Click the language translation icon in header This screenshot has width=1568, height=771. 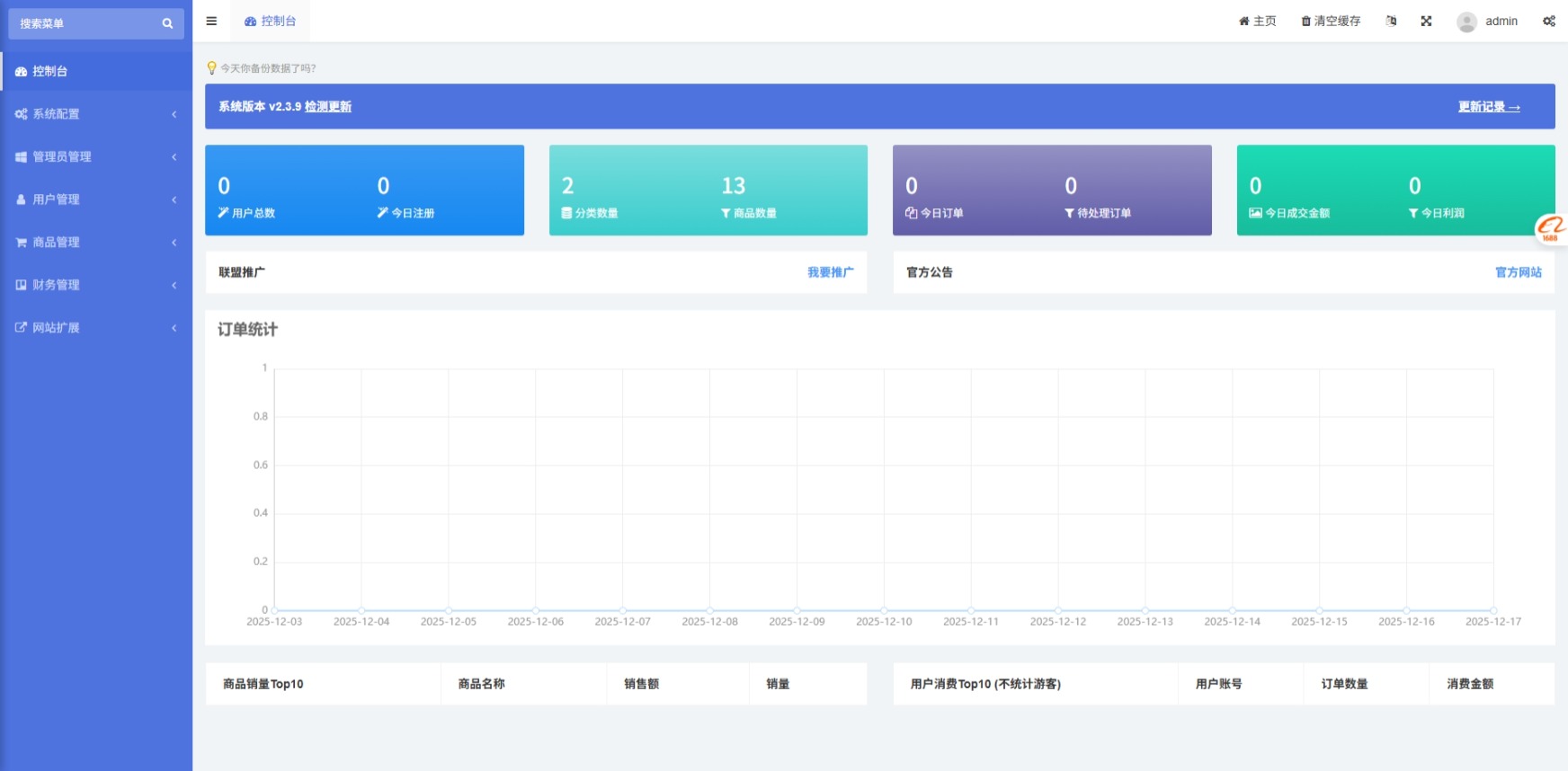pyautogui.click(x=1391, y=21)
